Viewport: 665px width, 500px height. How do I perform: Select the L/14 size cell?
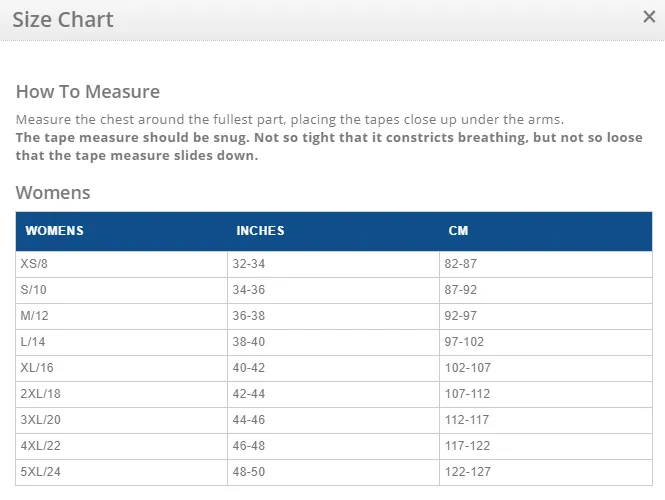pyautogui.click(x=121, y=342)
